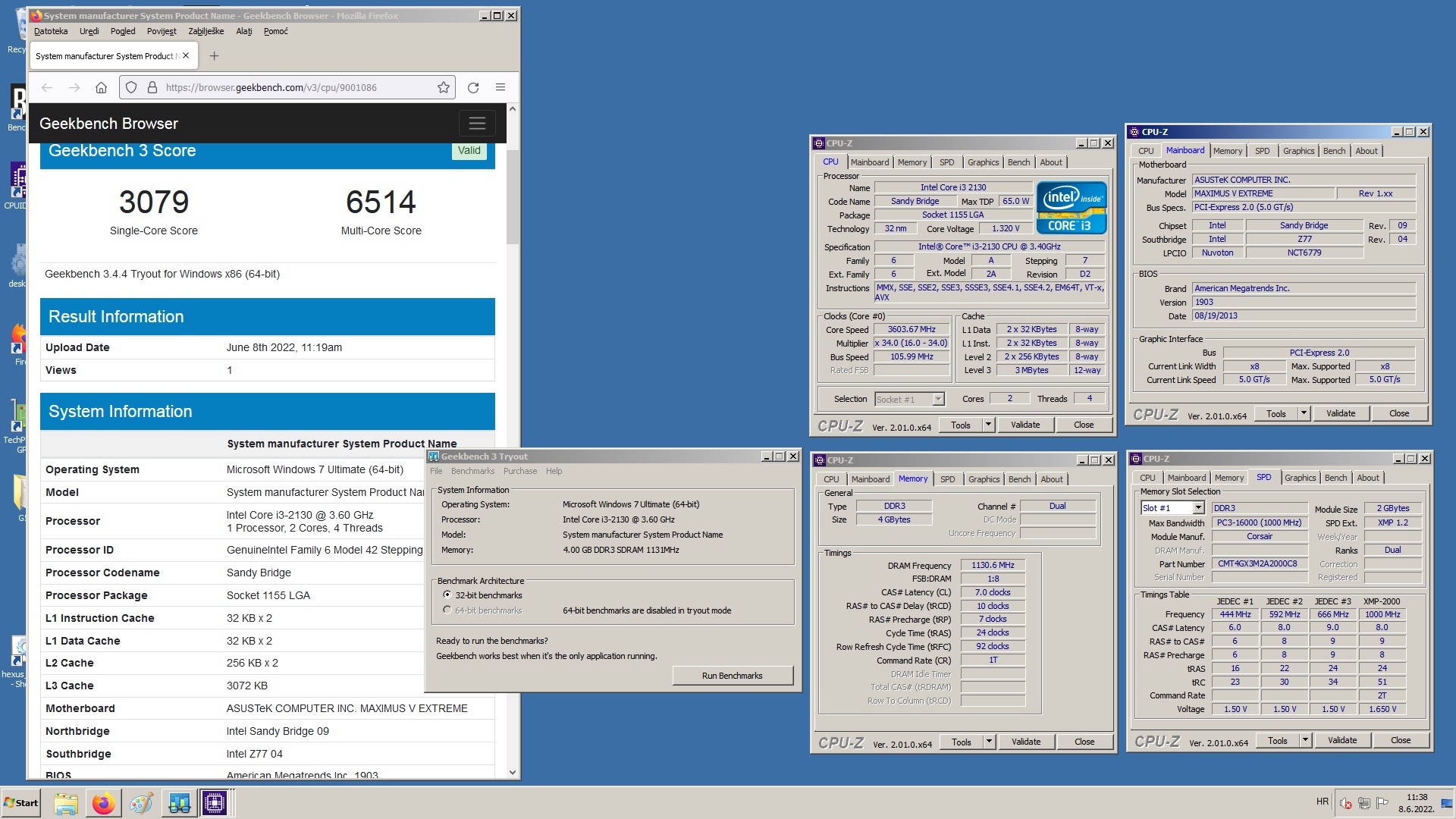The image size is (1456, 819).
Task: Click Run Benchmarks button
Action: pos(733,676)
